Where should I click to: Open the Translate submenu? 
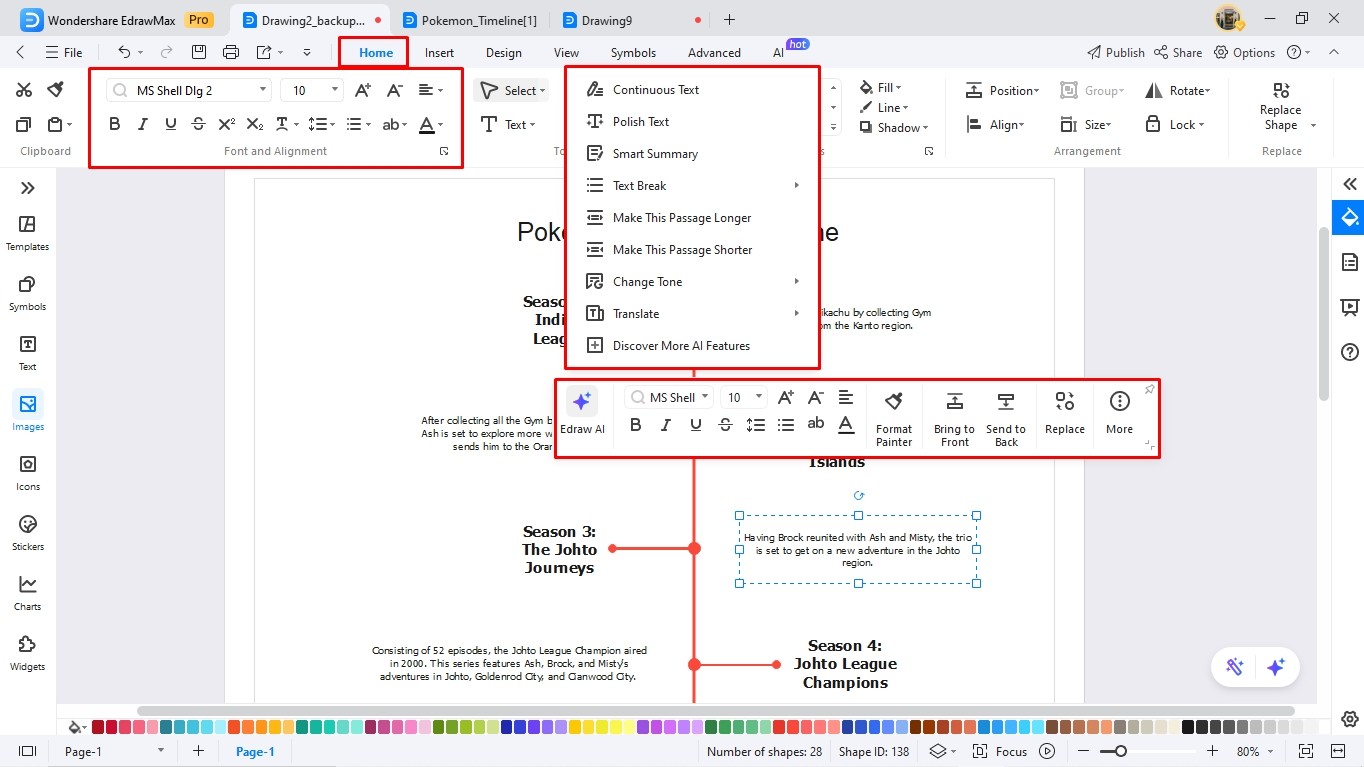point(692,313)
